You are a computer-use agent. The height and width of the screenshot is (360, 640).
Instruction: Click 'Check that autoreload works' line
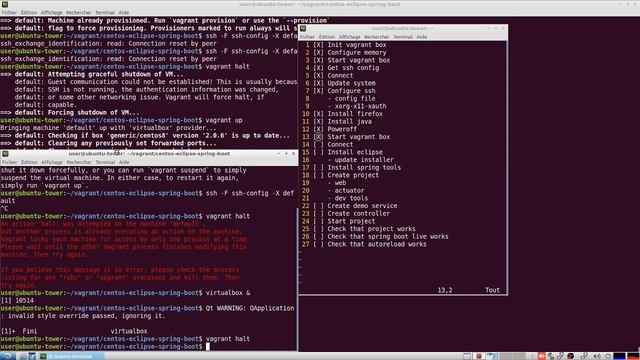(377, 244)
